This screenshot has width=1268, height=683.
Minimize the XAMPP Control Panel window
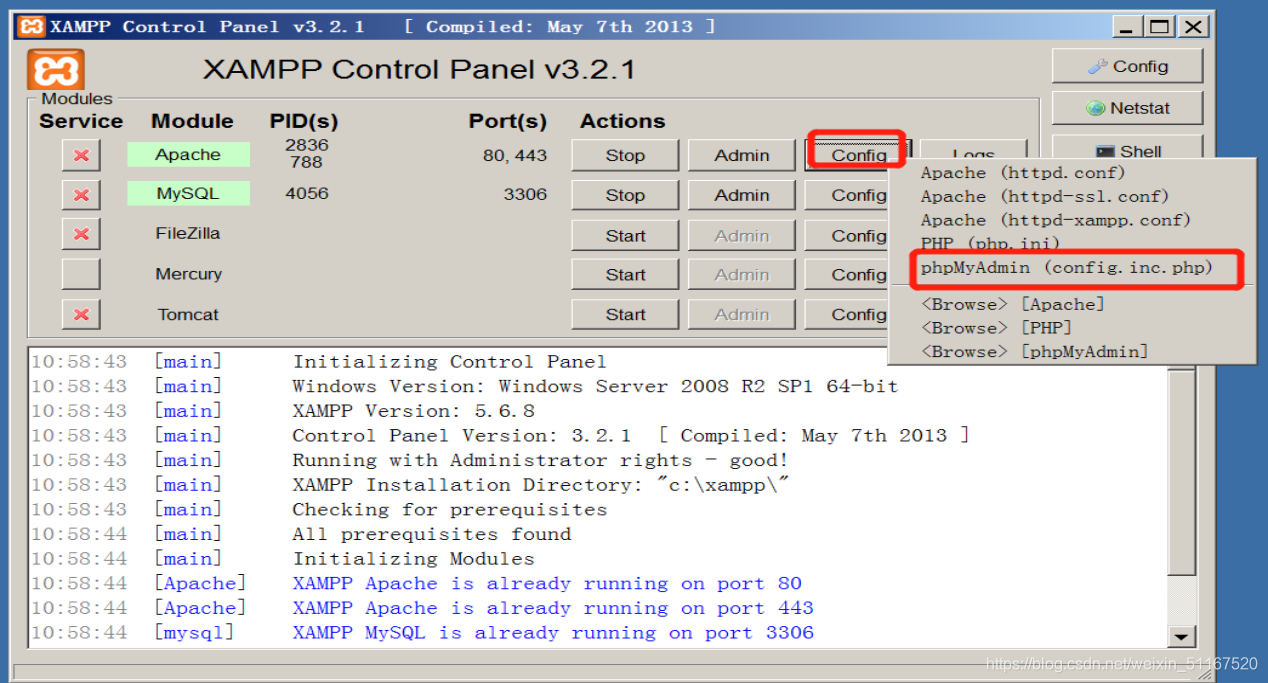point(1127,27)
